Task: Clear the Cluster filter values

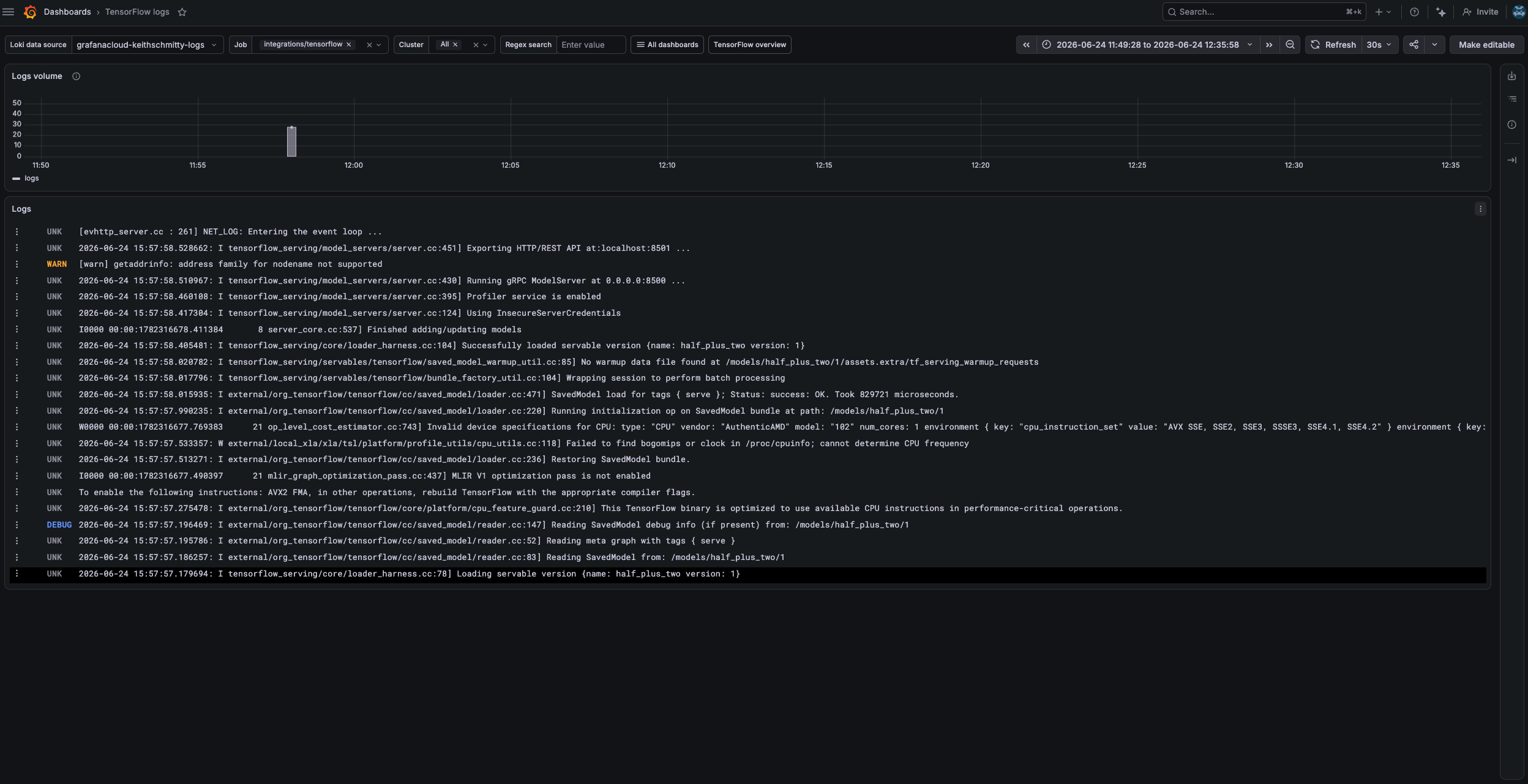Action: coord(476,45)
